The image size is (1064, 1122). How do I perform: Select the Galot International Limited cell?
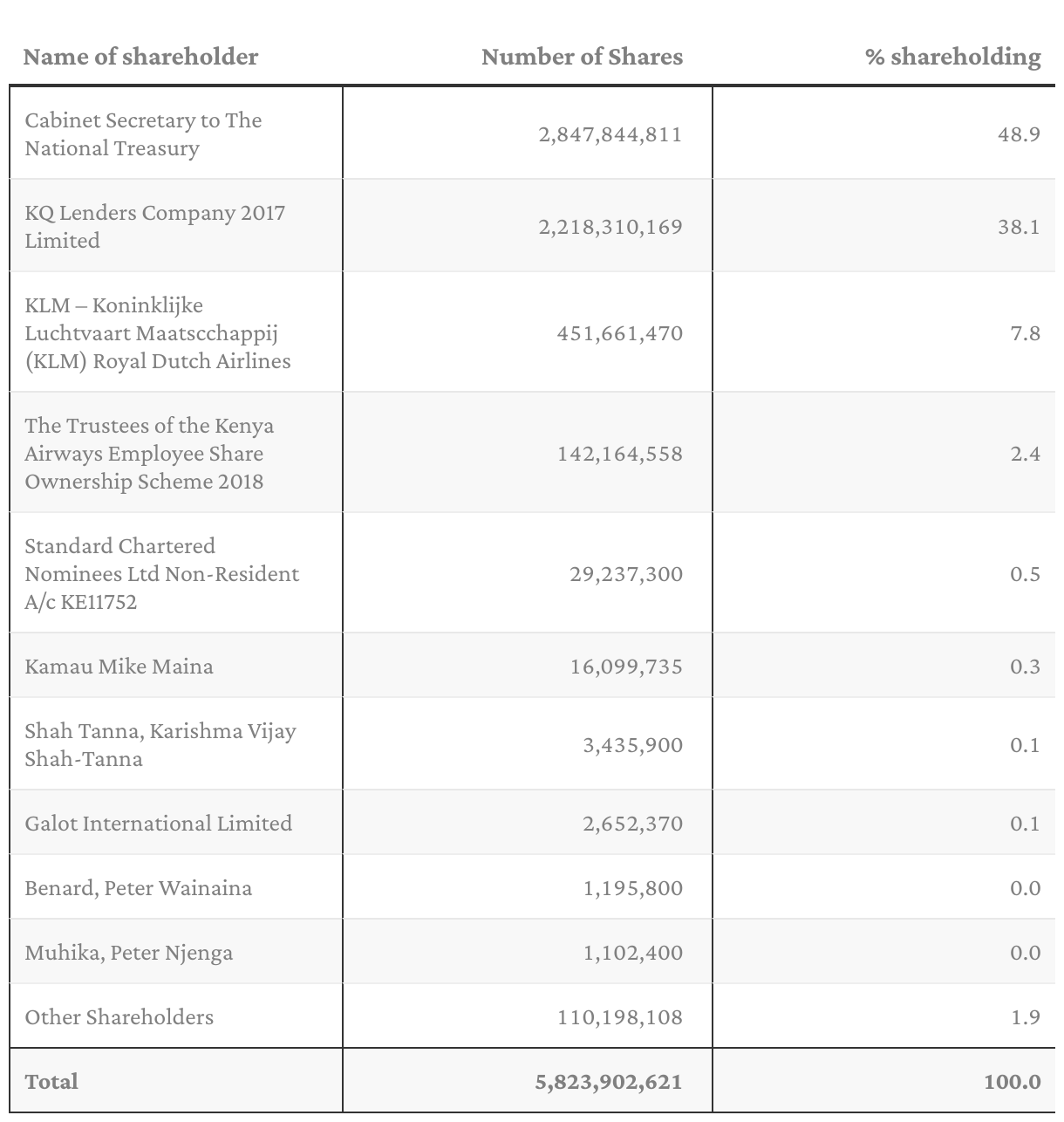158,824
